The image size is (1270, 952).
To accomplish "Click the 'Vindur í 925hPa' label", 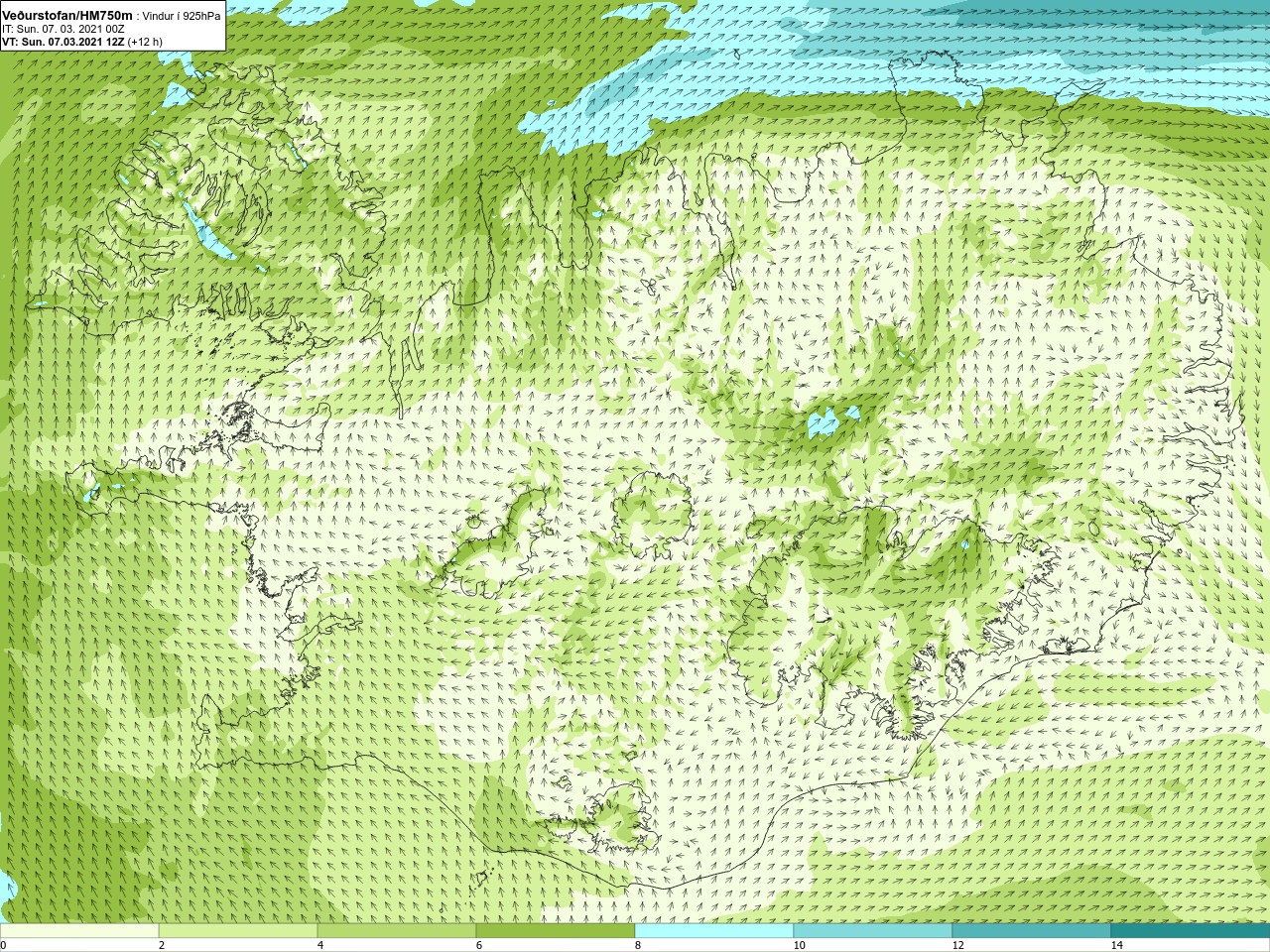I will (x=183, y=16).
